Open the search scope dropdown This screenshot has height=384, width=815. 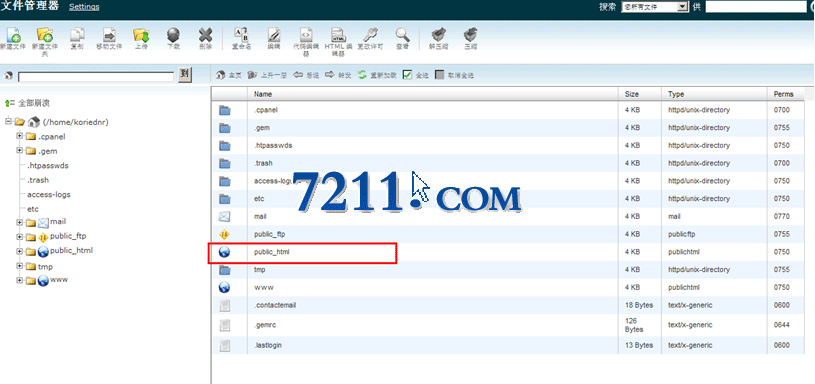pyautogui.click(x=655, y=7)
